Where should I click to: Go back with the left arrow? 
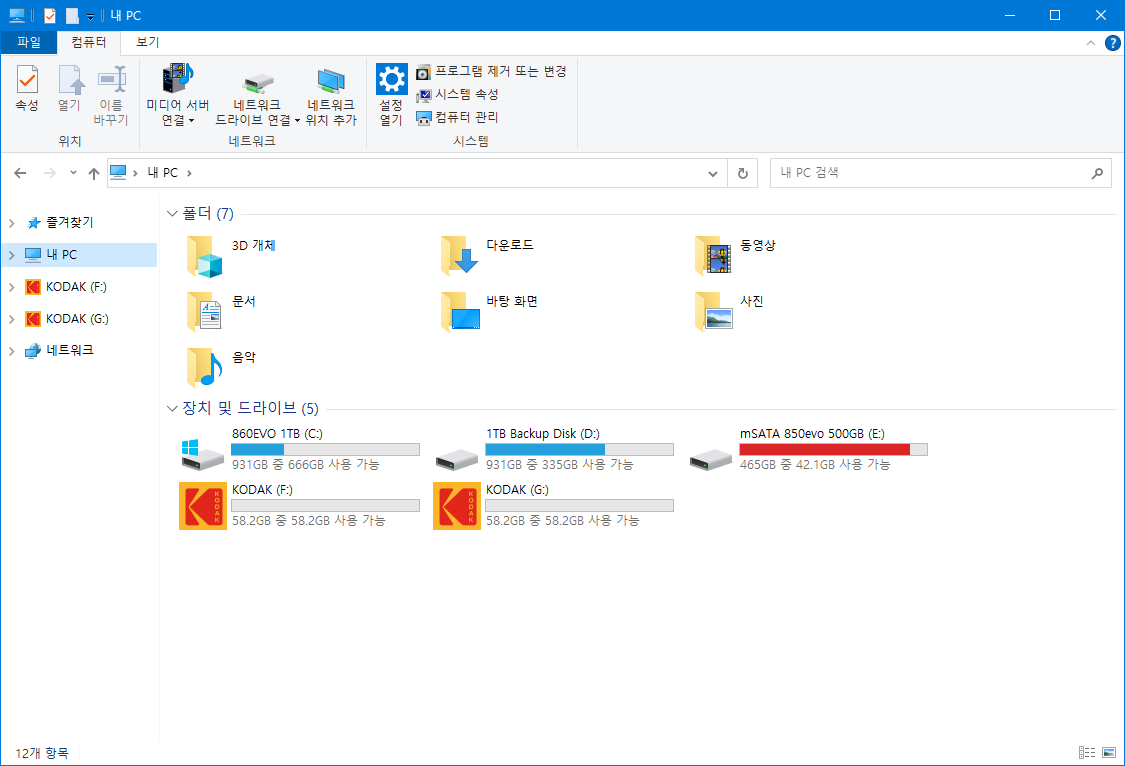pyautogui.click(x=20, y=173)
